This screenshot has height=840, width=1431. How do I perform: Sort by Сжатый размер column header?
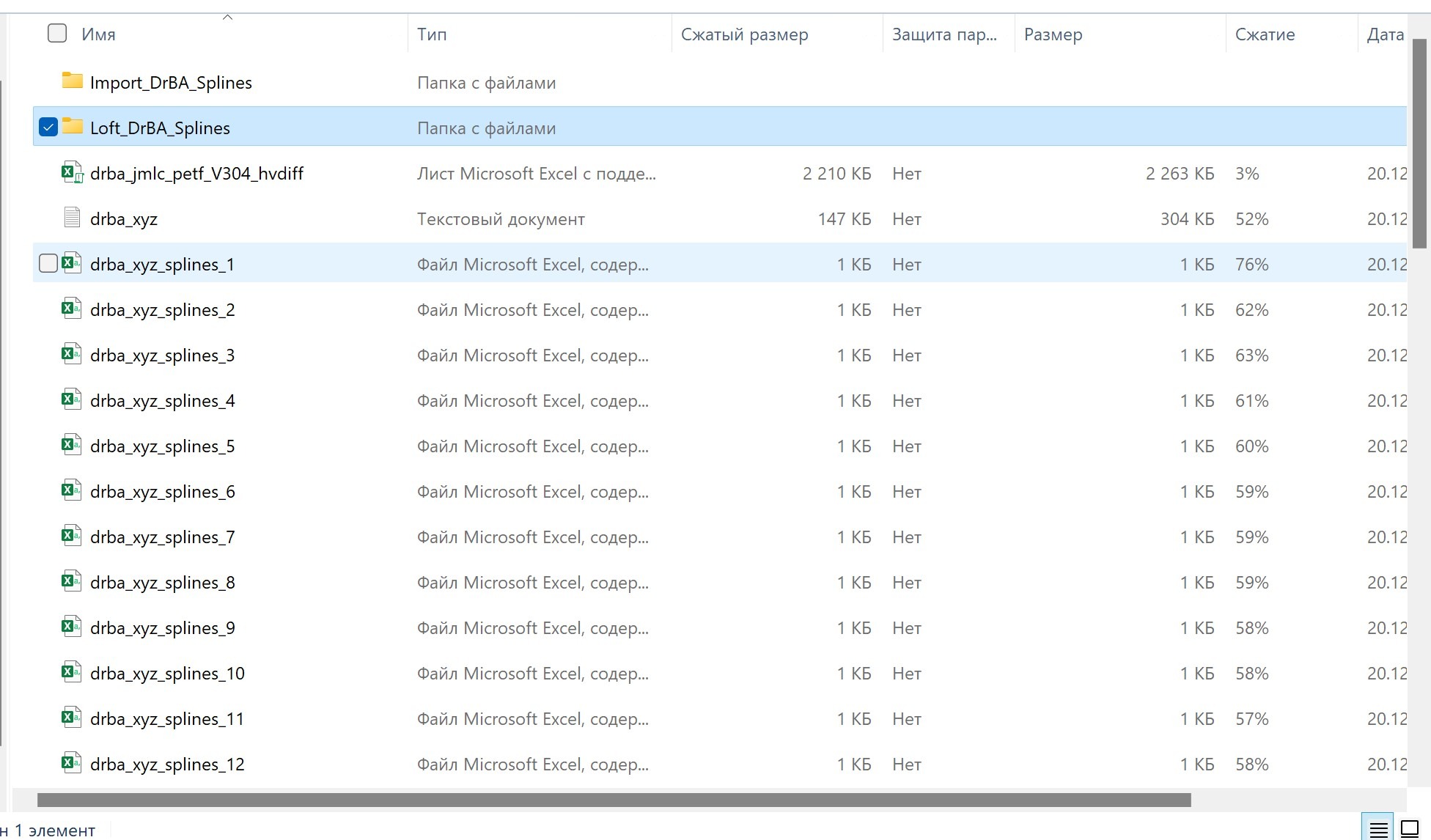[x=744, y=34]
